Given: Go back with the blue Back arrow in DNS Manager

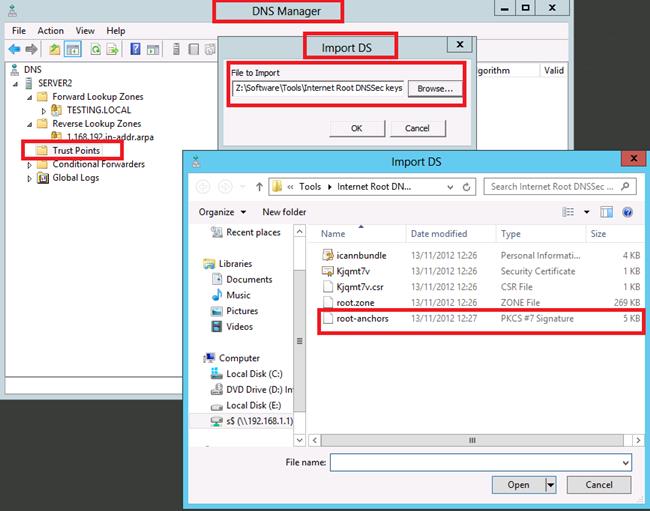Looking at the screenshot, I should point(15,49).
